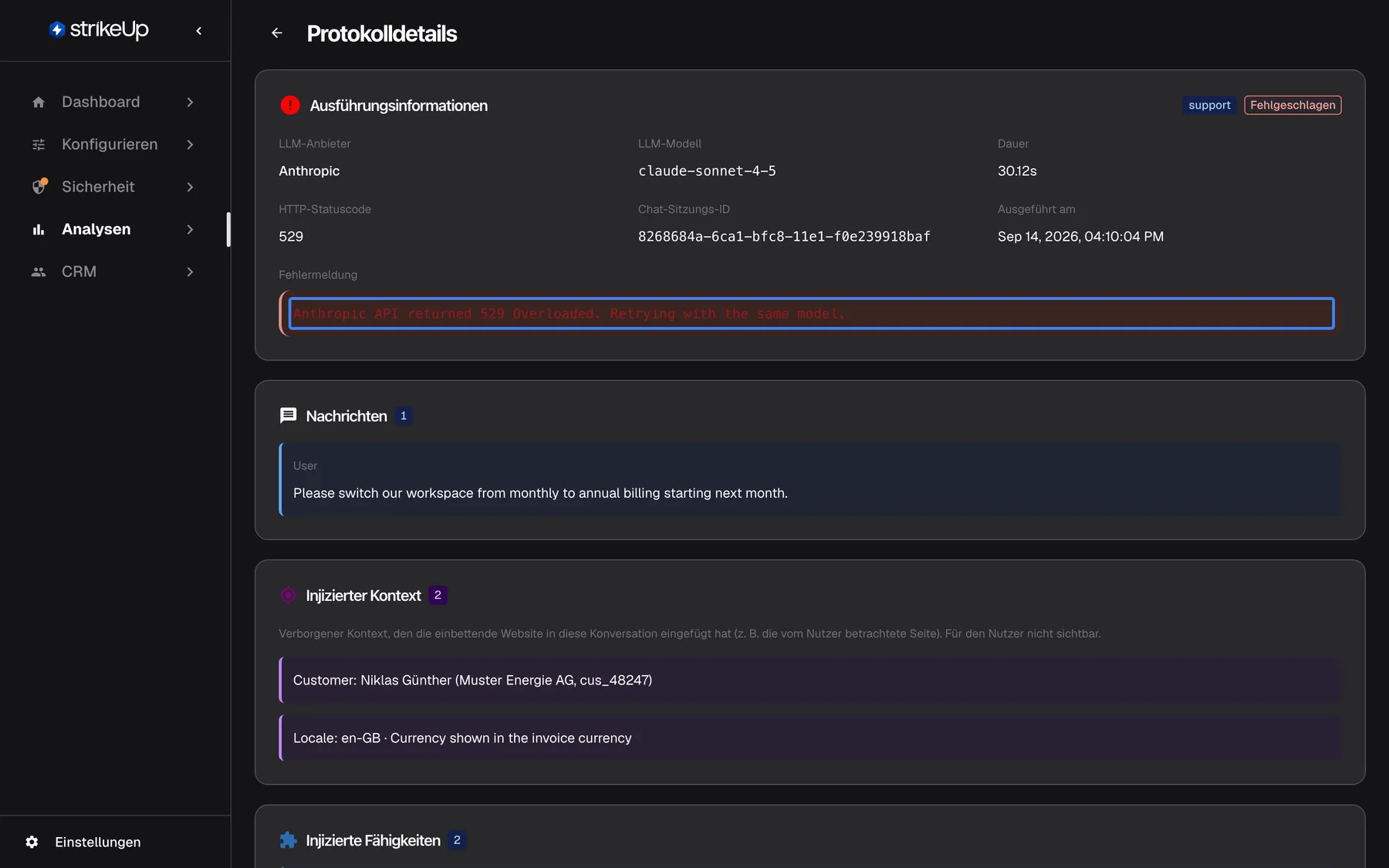Click the Customer: Niklas Günther context row
Screen dimensions: 1389x868
[810, 680]
